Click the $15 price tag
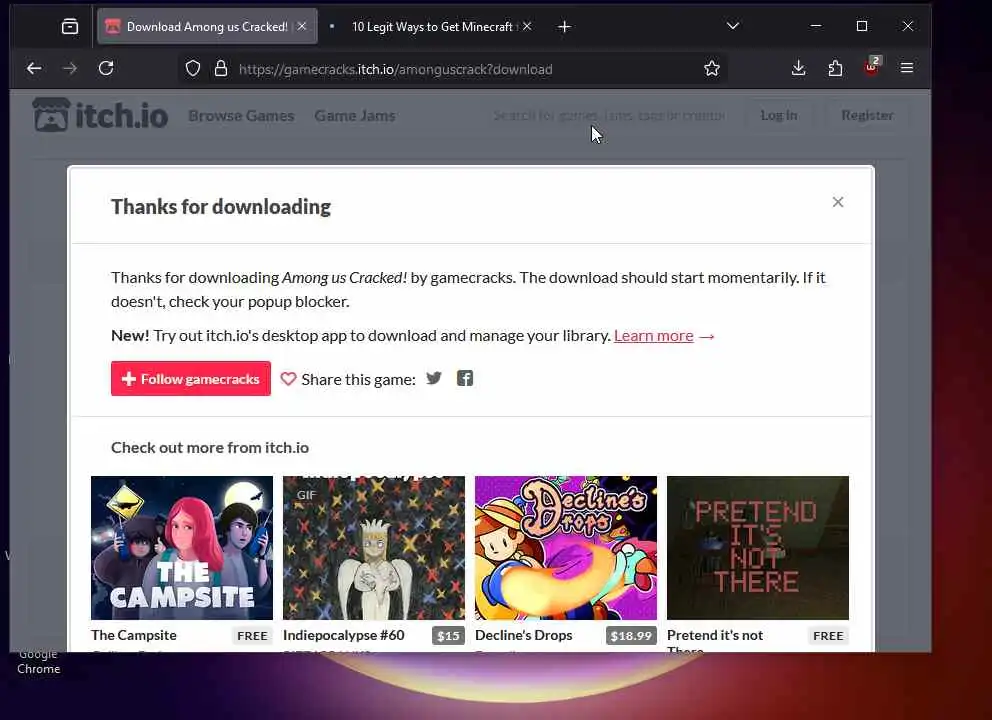The image size is (992, 720). tap(448, 636)
